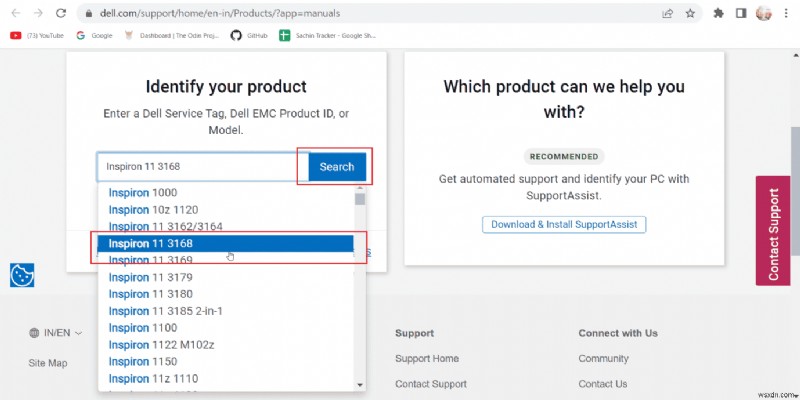Open the Support Home footer link

(426, 359)
